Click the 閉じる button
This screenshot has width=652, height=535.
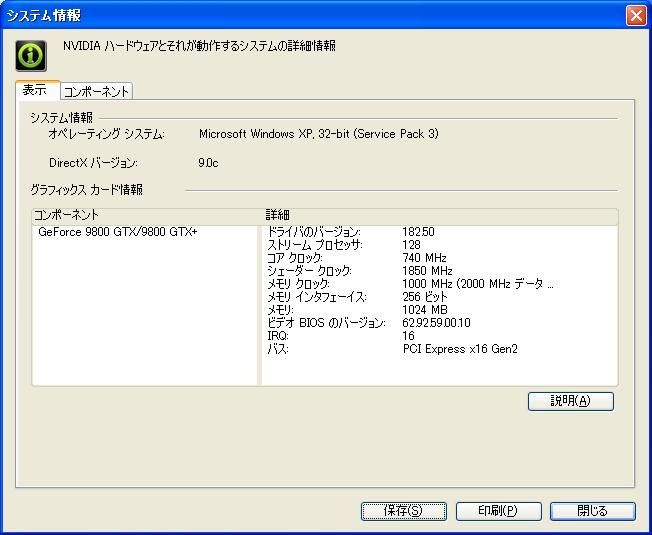593,511
